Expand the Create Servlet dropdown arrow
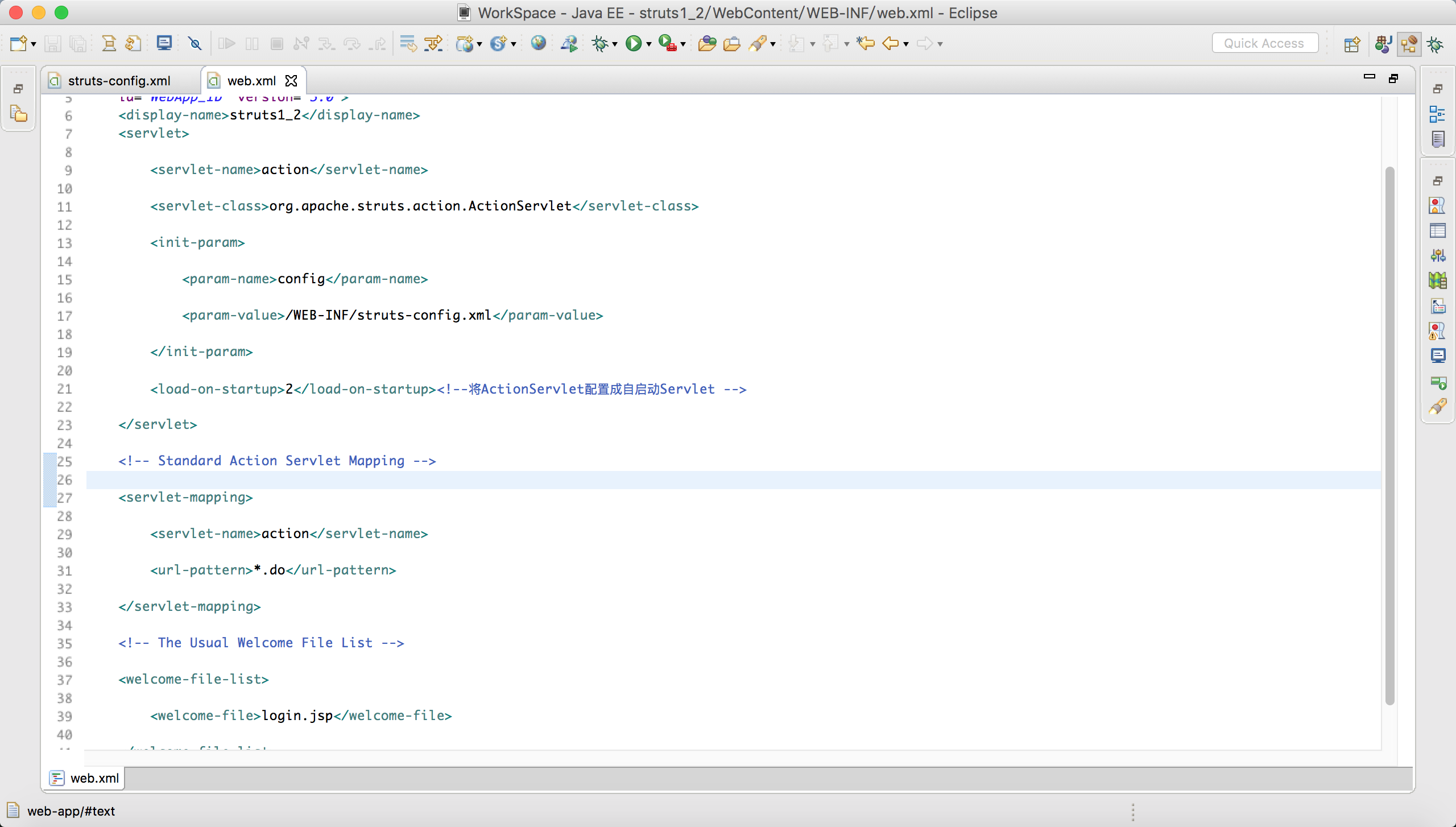The width and height of the screenshot is (1456, 827). pyautogui.click(x=514, y=44)
